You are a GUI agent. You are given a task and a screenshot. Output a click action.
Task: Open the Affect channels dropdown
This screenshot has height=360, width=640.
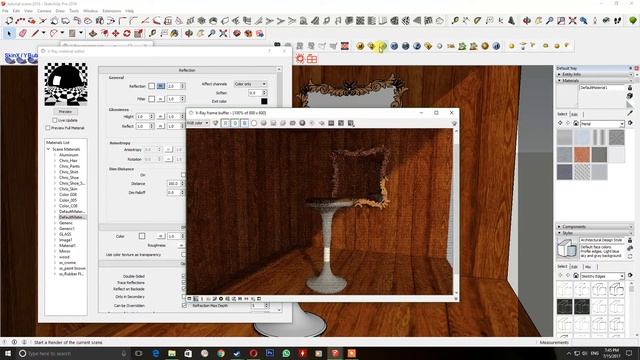pos(251,84)
